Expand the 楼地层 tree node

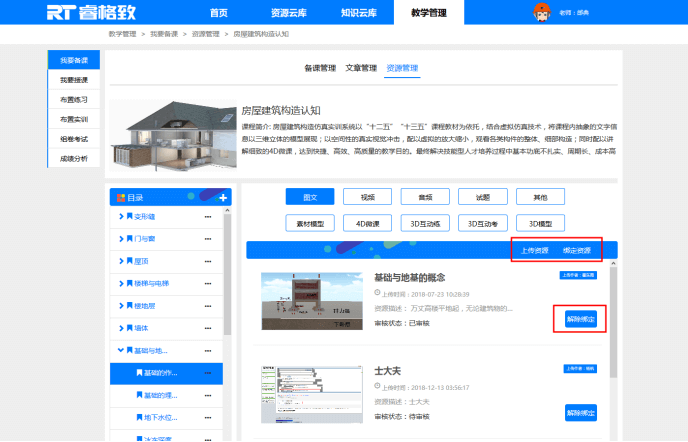point(120,306)
